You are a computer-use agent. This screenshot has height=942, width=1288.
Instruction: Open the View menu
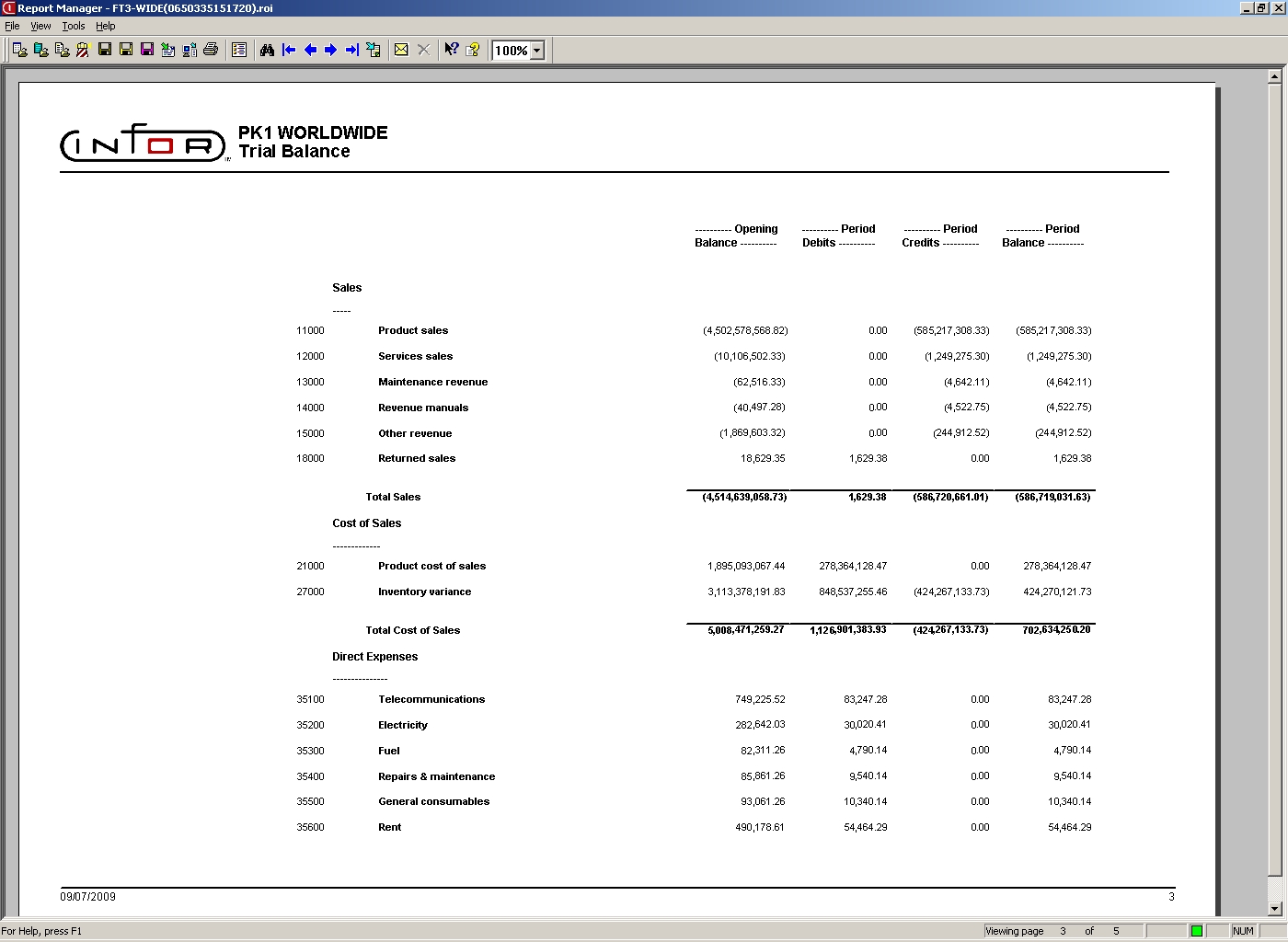click(x=40, y=26)
